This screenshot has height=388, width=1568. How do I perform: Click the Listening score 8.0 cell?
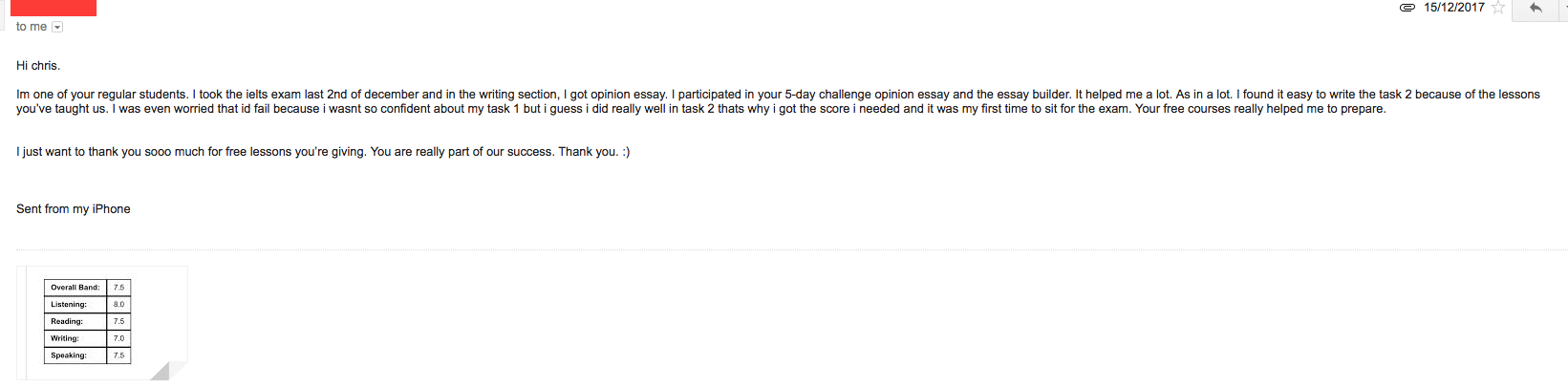pyautogui.click(x=118, y=305)
